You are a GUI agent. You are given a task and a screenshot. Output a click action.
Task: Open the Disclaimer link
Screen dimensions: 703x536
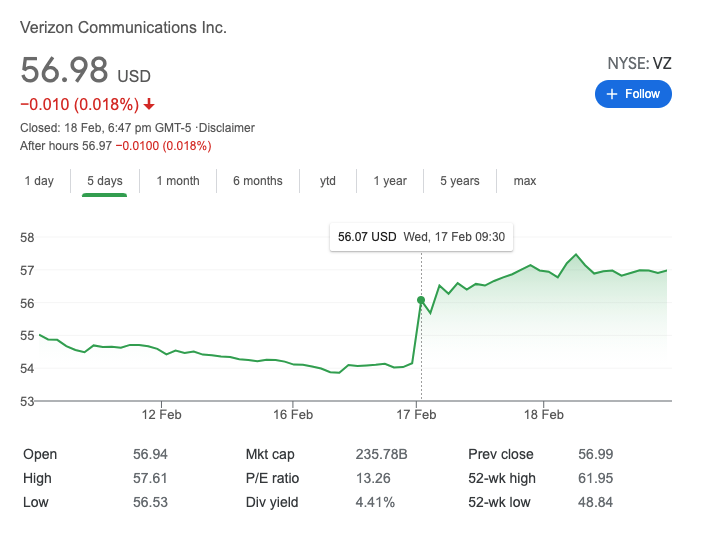[x=227, y=128]
